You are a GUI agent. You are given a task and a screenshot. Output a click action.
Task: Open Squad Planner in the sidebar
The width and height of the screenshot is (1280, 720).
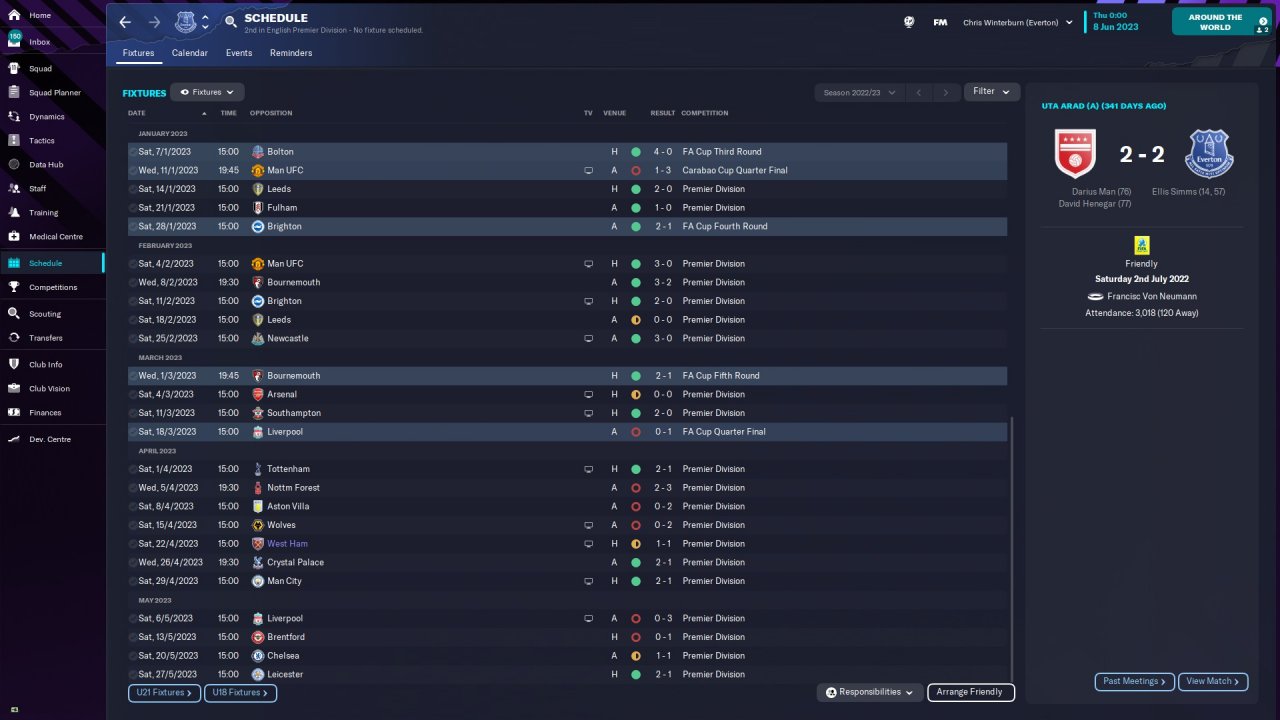[x=55, y=93]
